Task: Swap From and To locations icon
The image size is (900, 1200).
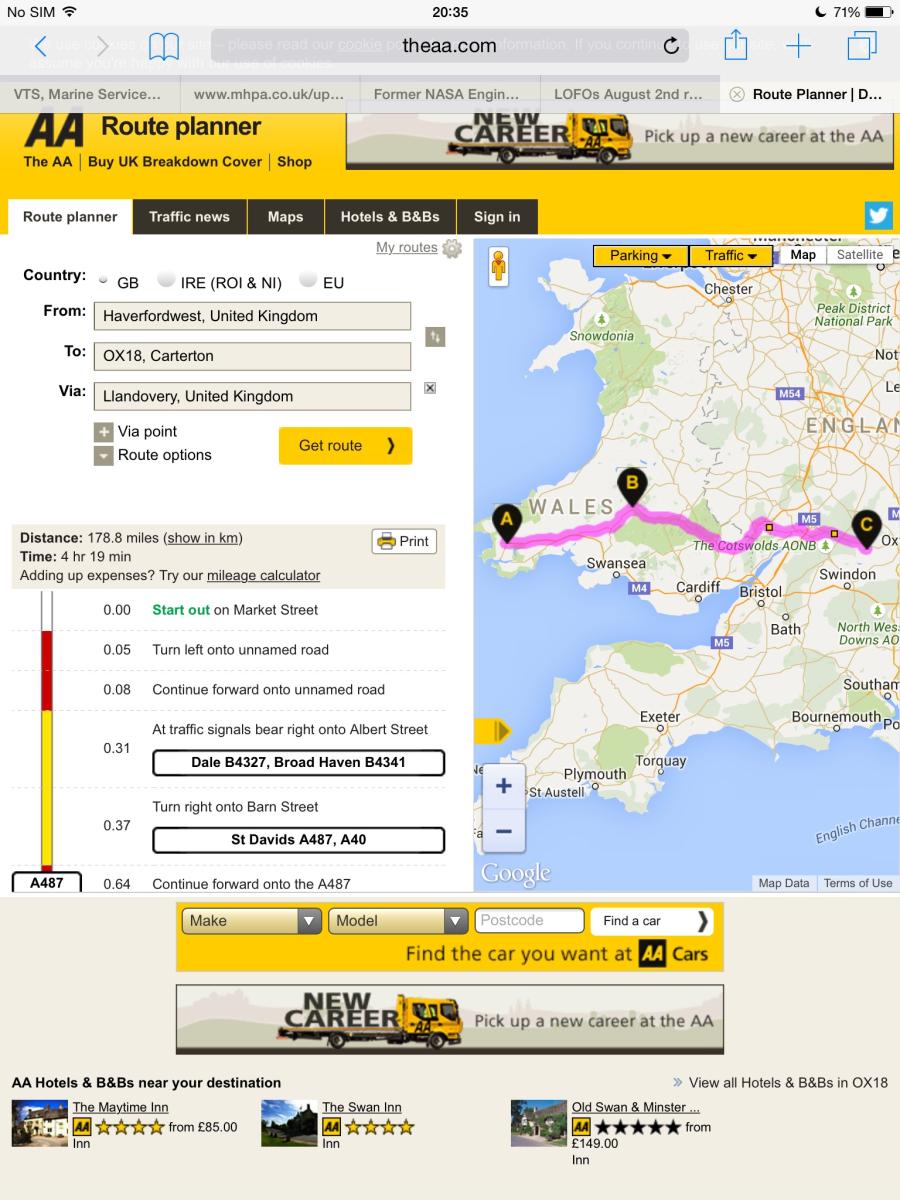Action: click(x=434, y=337)
